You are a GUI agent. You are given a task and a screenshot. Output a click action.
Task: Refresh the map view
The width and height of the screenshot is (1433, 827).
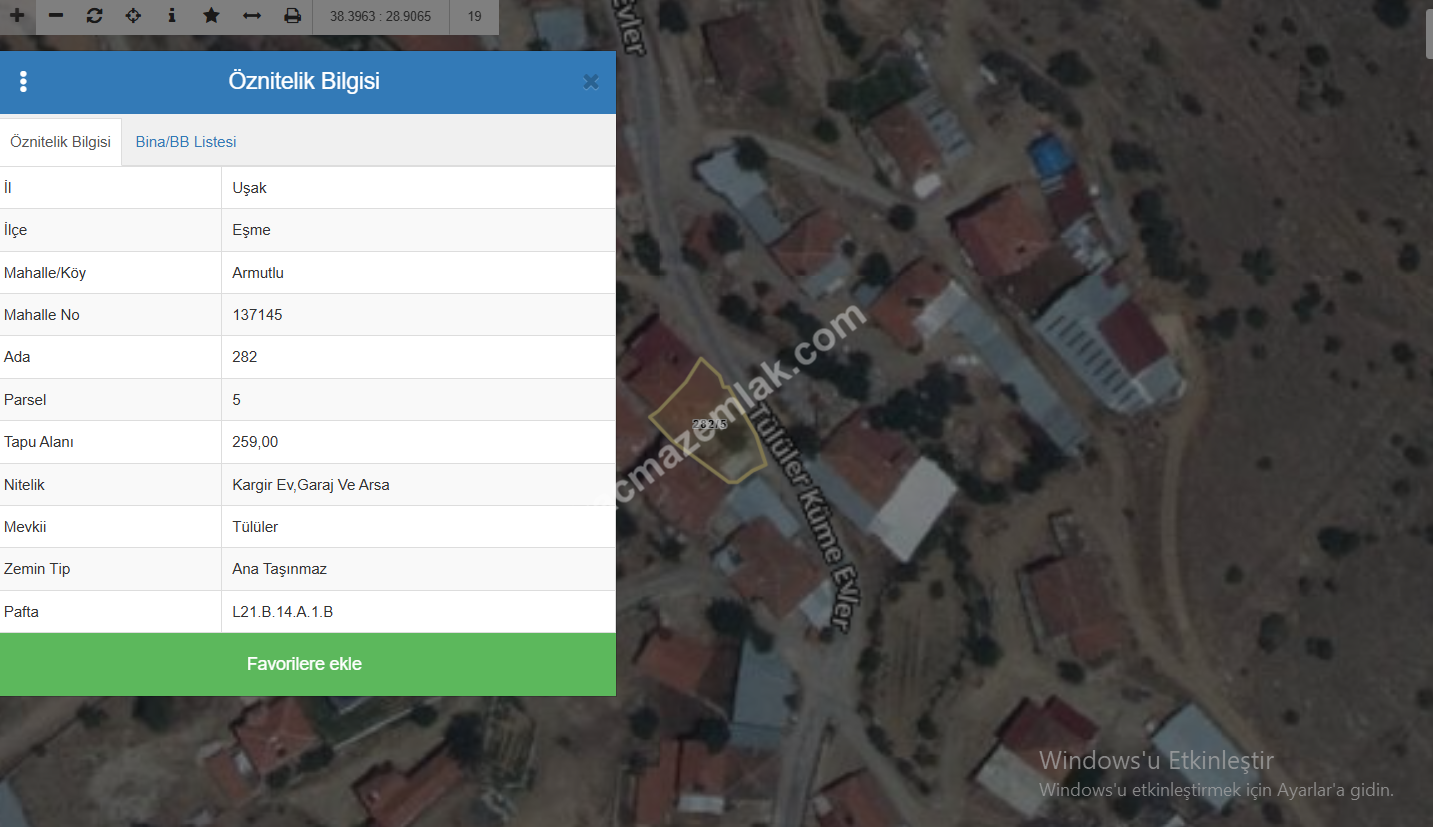tap(95, 16)
